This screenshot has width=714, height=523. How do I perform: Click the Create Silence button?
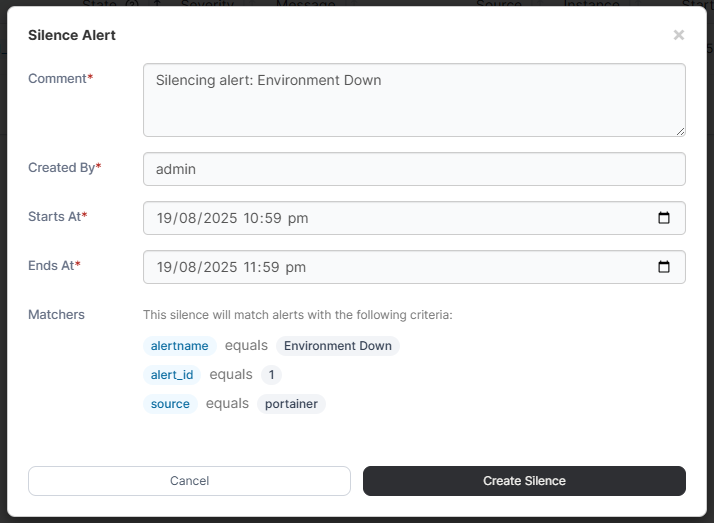point(524,481)
